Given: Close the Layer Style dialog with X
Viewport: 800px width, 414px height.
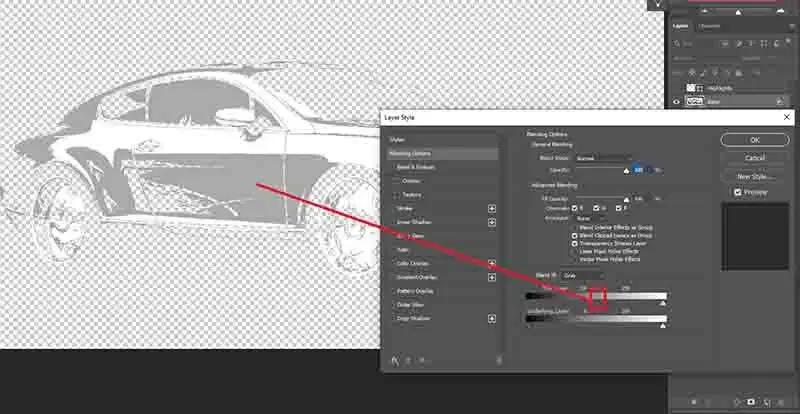Looking at the screenshot, I should 787,117.
